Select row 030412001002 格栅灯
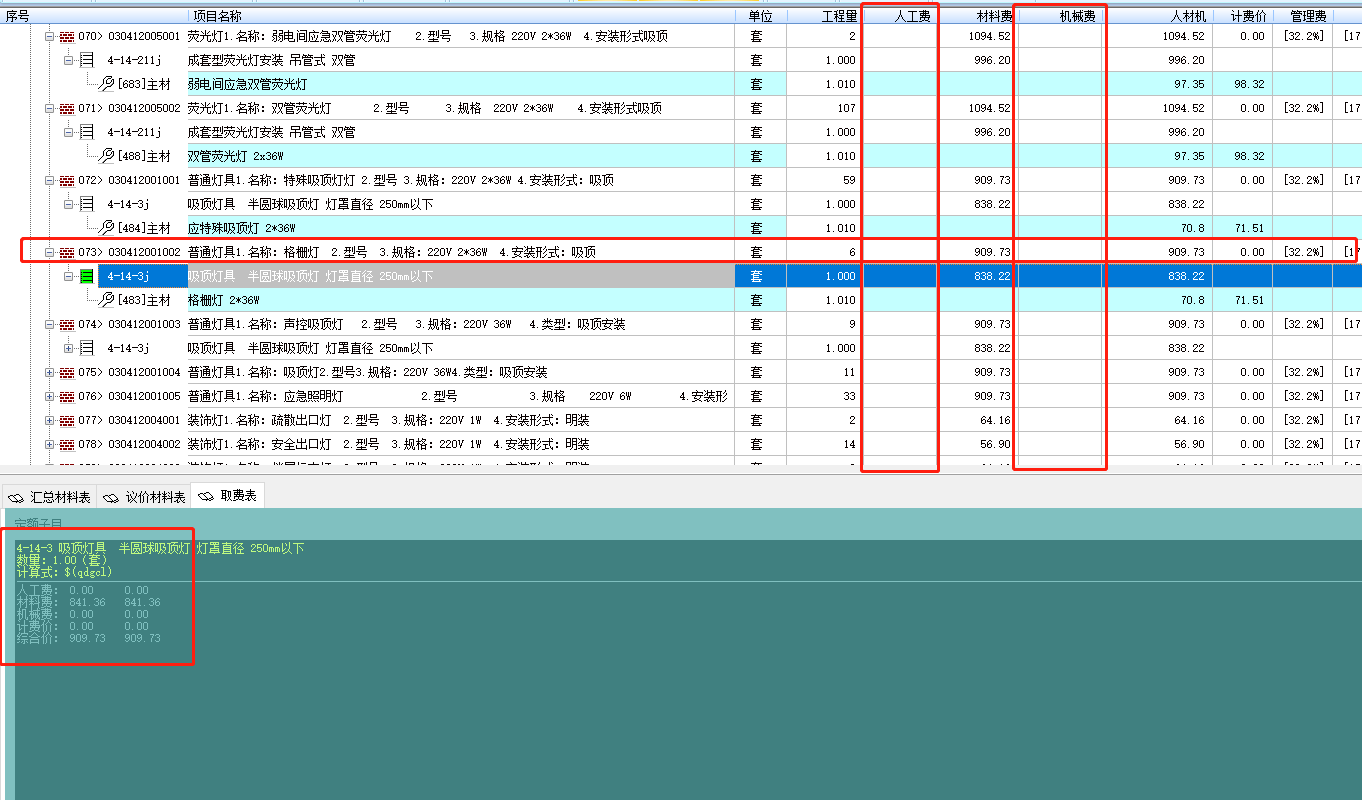The image size is (1362, 800). coord(681,252)
